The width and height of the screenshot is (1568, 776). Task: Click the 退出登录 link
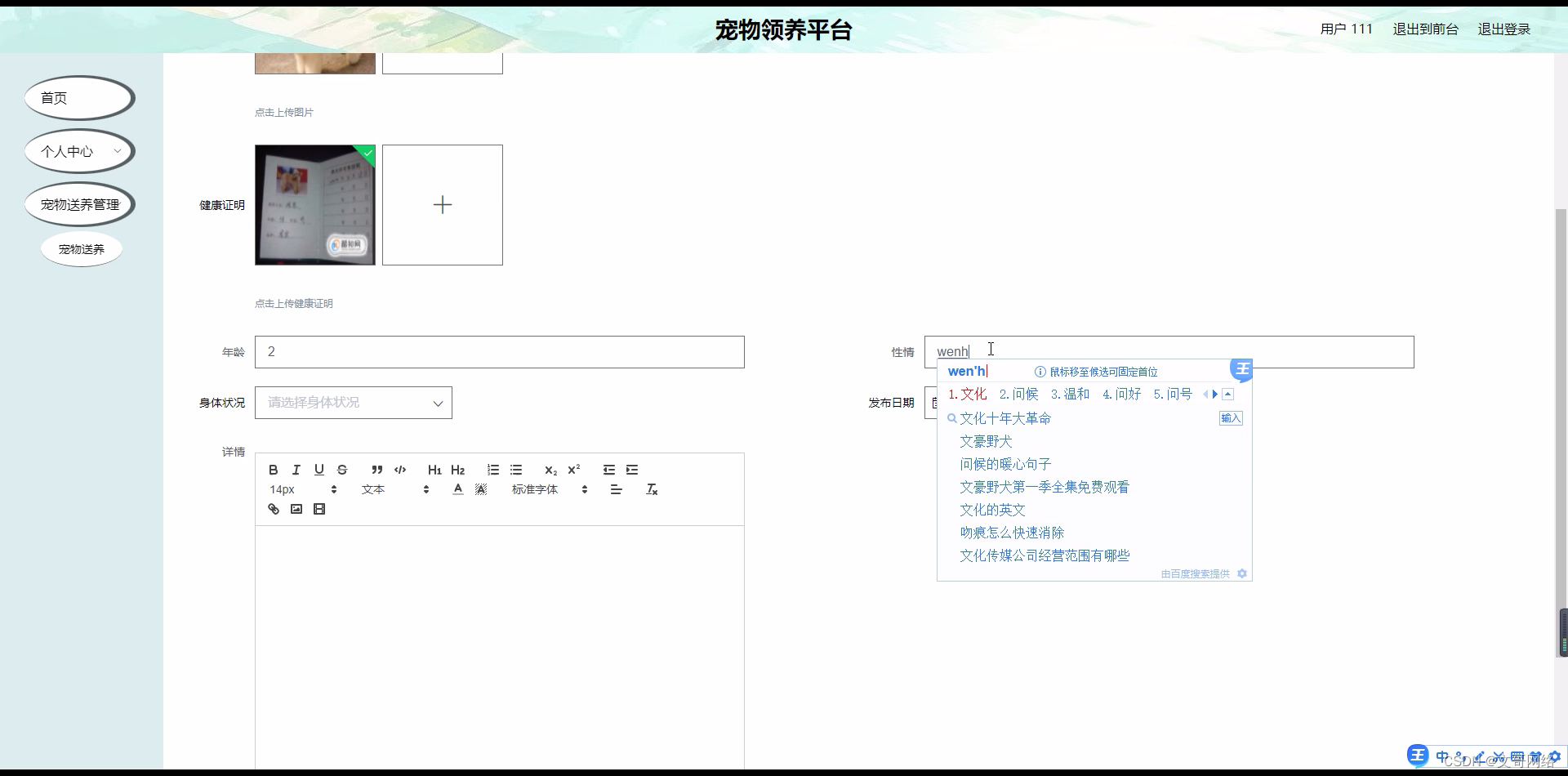[x=1503, y=29]
